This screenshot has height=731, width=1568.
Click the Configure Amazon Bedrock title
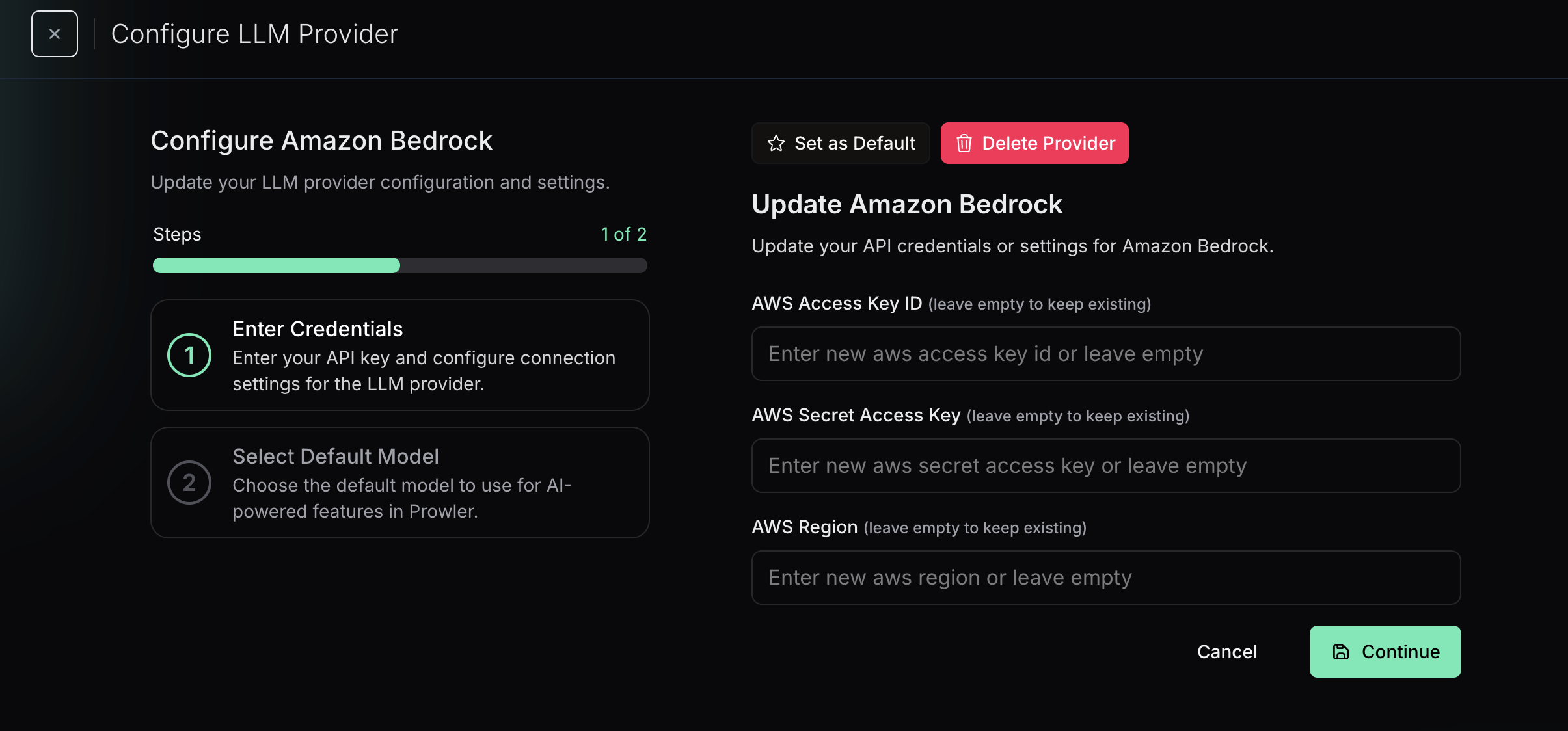[x=321, y=140]
